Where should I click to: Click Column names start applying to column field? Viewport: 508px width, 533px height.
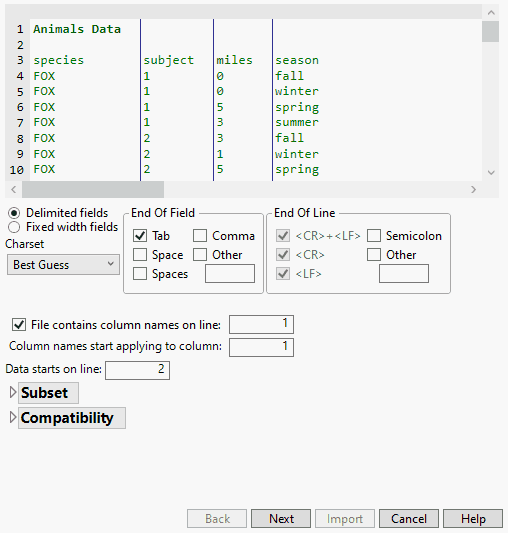pyautogui.click(x=261, y=347)
